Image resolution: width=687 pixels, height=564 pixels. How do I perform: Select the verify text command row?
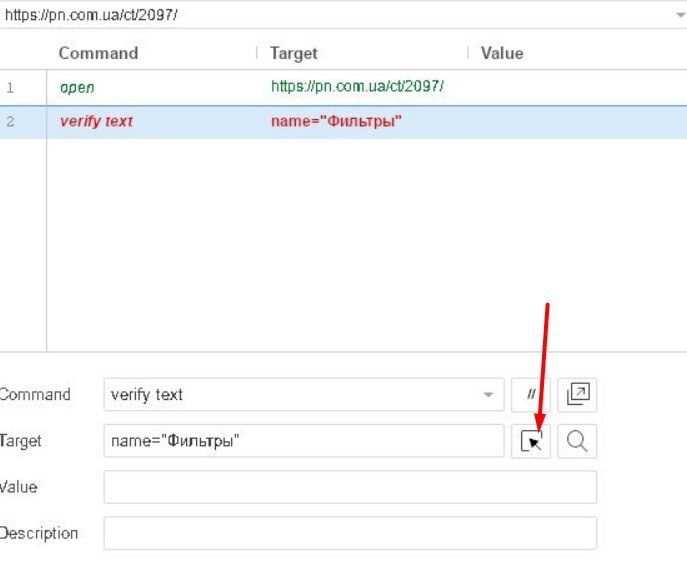344,122
